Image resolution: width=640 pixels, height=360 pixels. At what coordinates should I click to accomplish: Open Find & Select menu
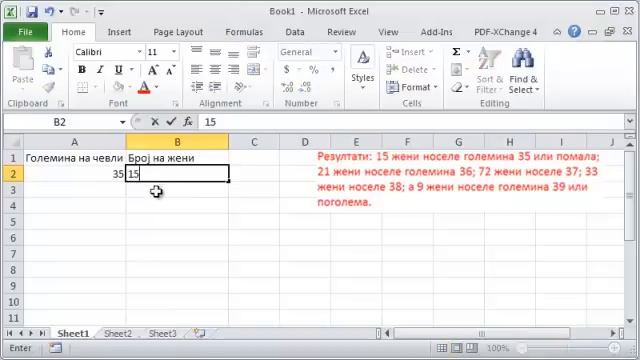524,70
